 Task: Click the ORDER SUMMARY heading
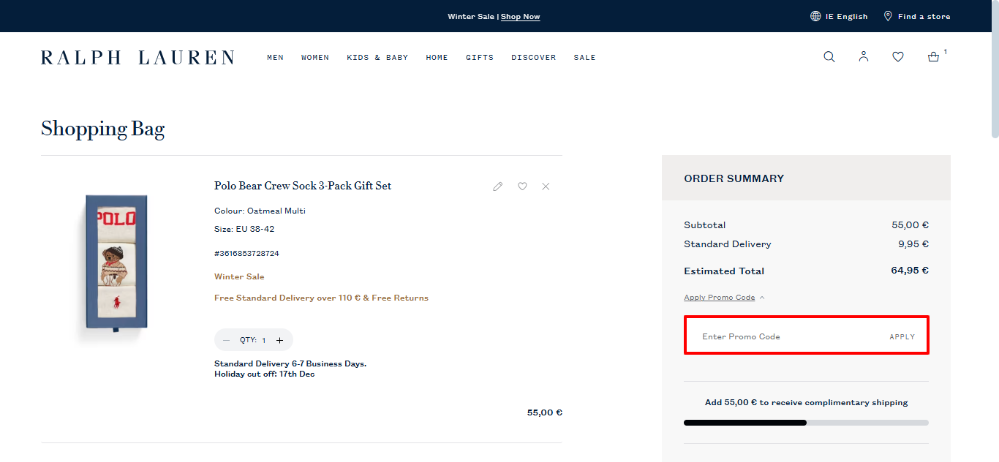click(734, 178)
